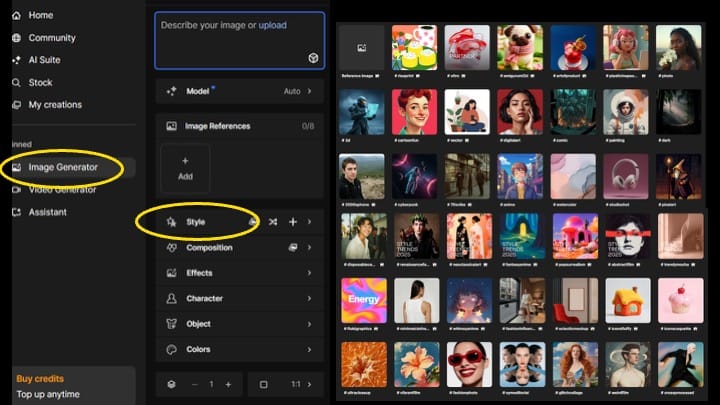
Task: Click the Home icon in sidebar
Action: [x=16, y=15]
